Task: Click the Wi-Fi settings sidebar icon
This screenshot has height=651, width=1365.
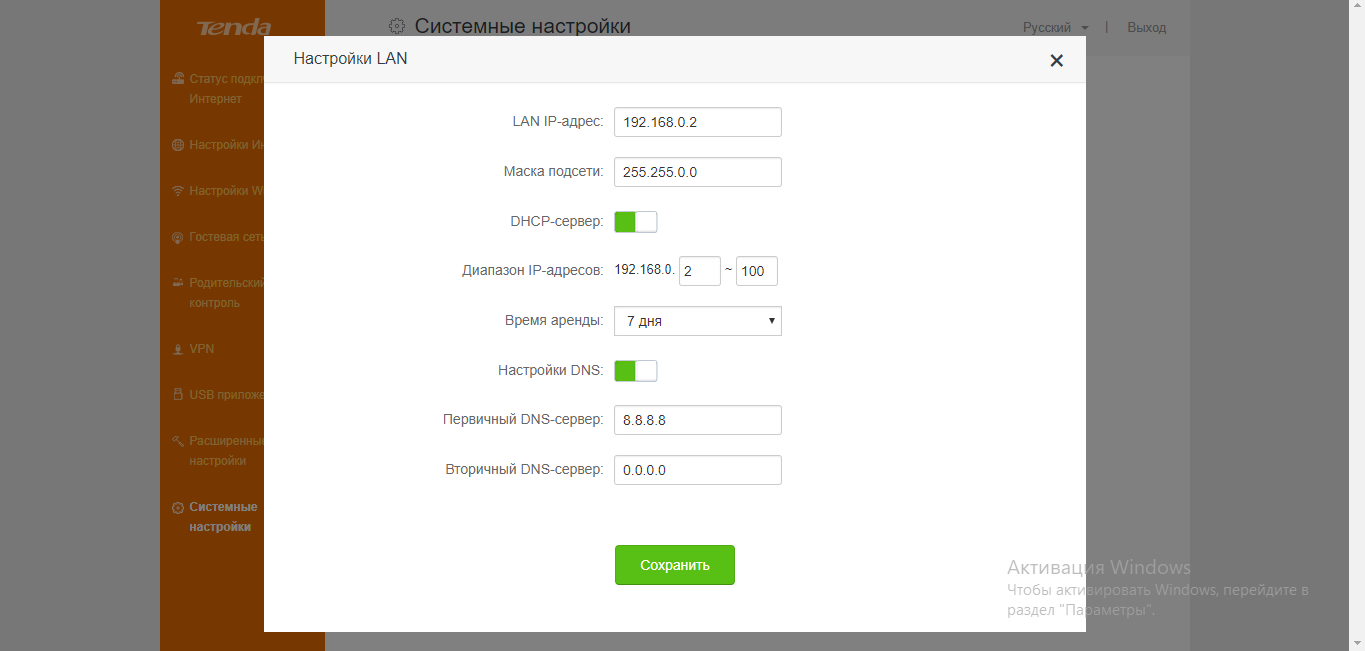Action: coord(178,191)
